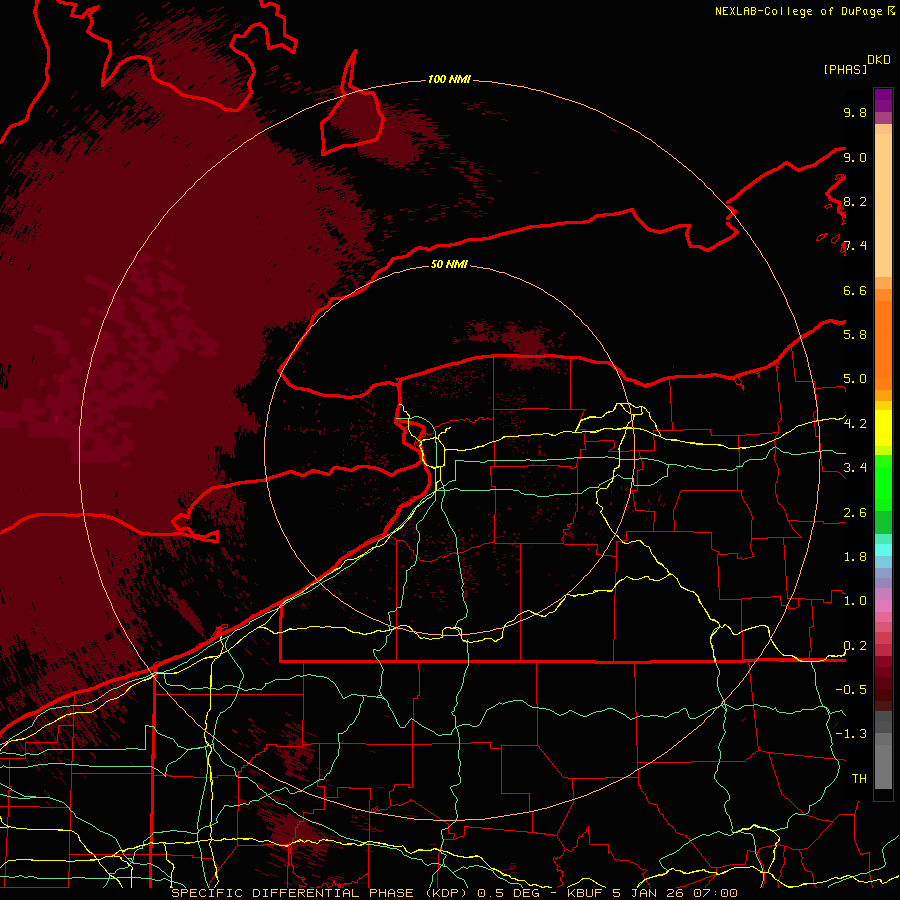The image size is (900, 900).
Task: Click the 5.0 legend value
Action: (x=855, y=379)
